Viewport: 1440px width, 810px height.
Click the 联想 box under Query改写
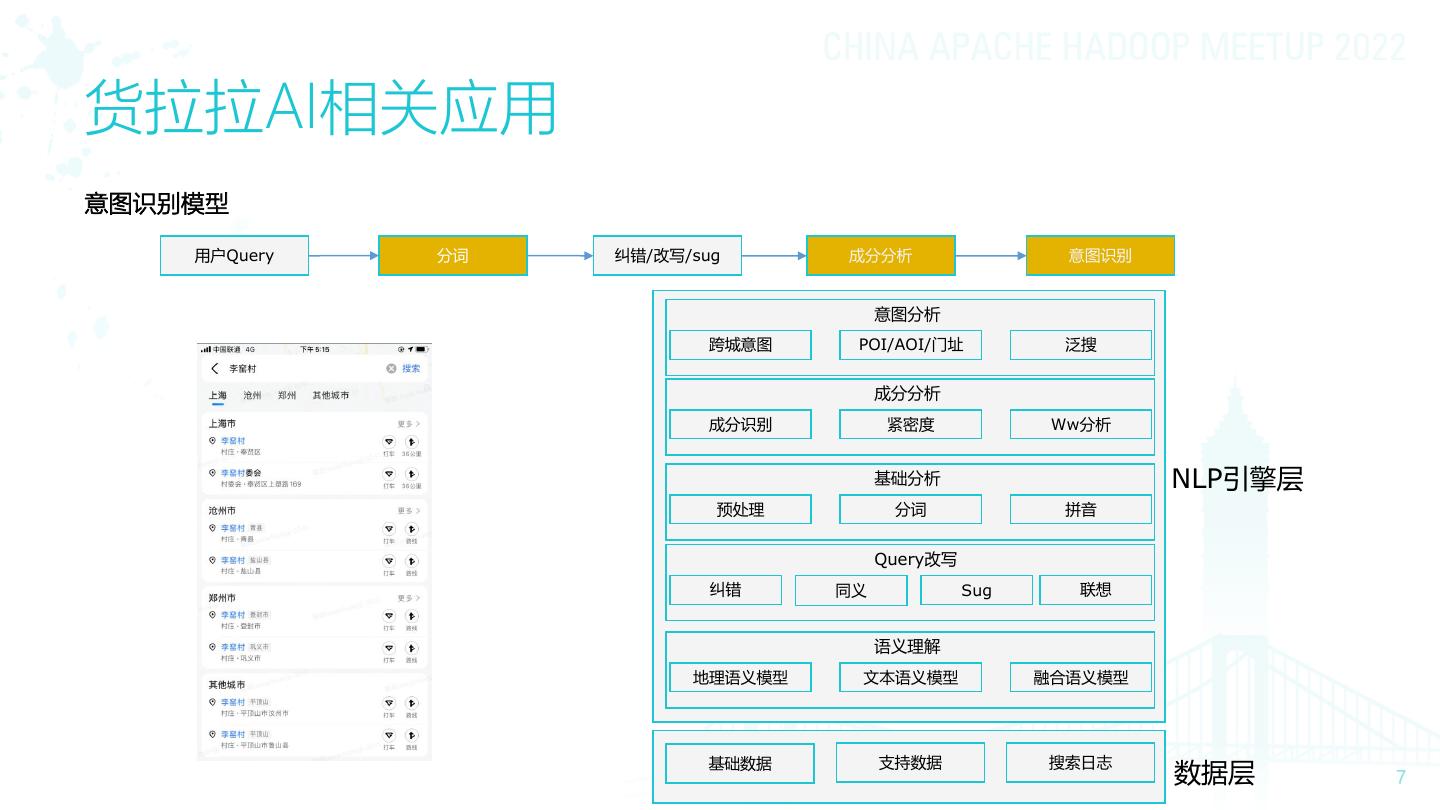pyautogui.click(x=1096, y=590)
